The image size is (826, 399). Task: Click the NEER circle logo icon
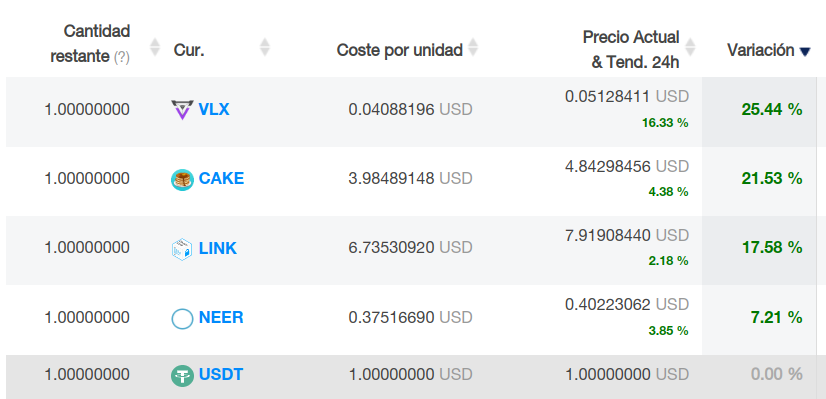click(x=182, y=319)
